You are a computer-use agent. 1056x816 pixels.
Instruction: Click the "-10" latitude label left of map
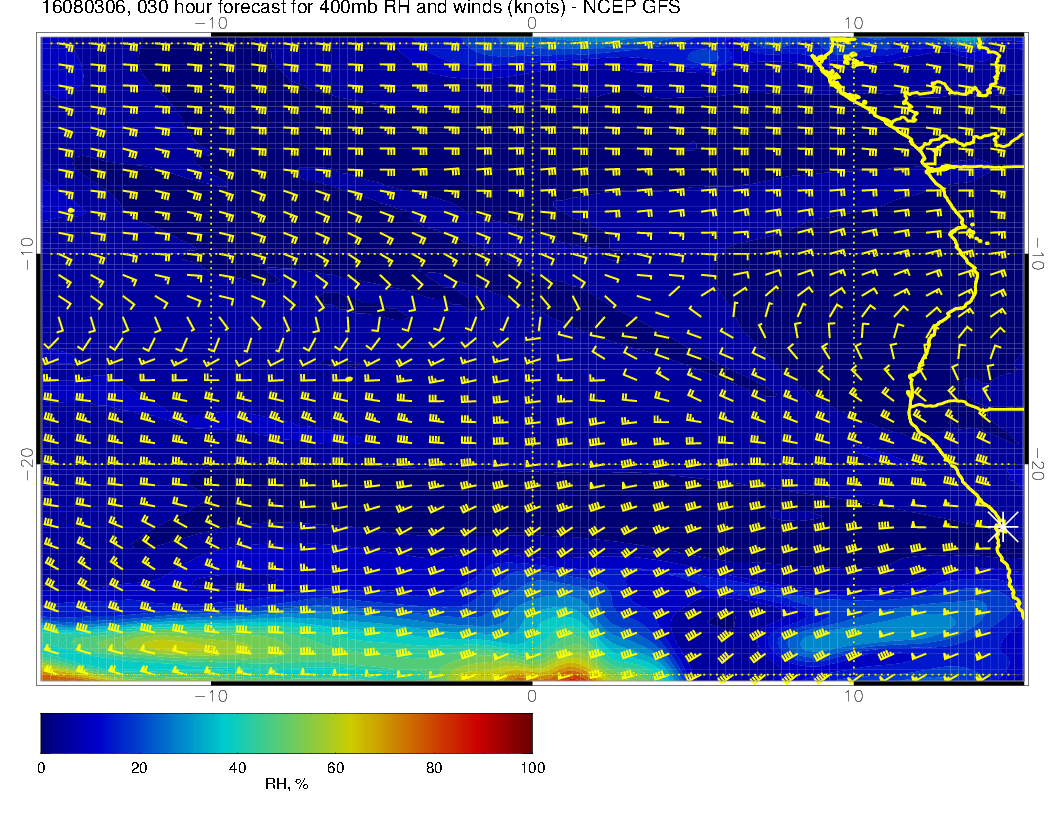[27, 254]
